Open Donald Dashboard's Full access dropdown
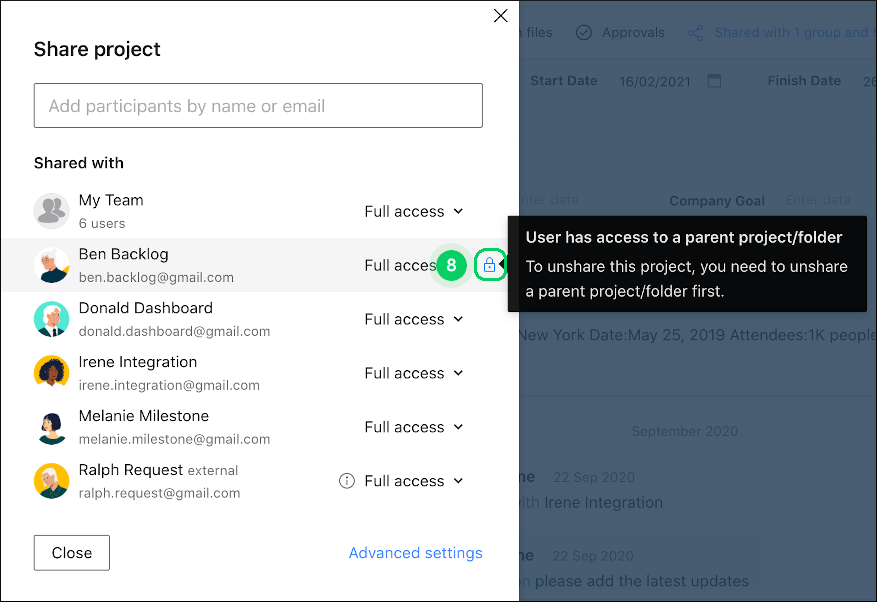The width and height of the screenshot is (877, 602). pos(414,319)
